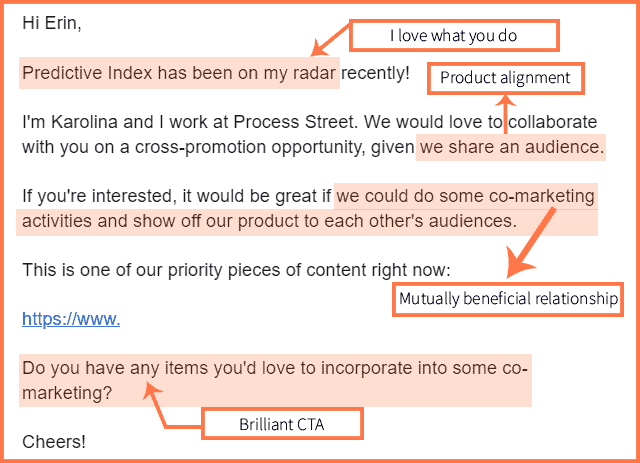Click the "Mutually beneficial relationship" label
Viewport: 640px width, 463px height.
pos(508,298)
